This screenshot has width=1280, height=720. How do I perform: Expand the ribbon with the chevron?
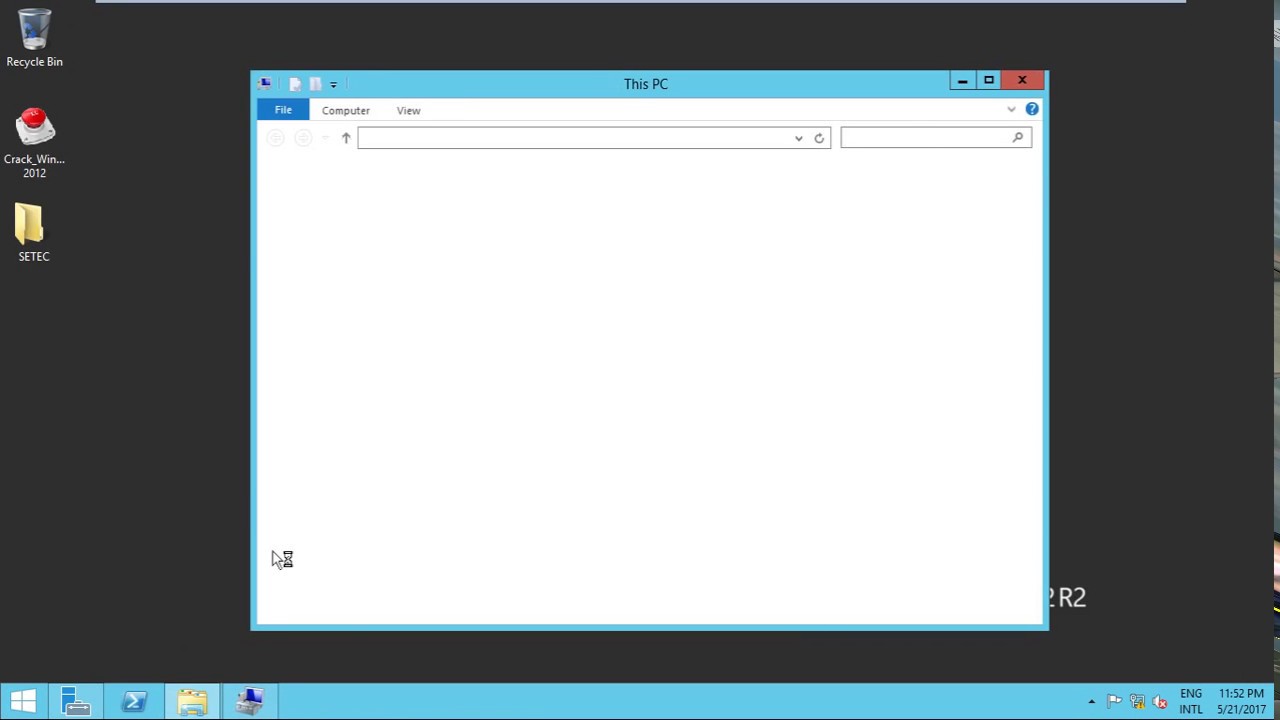tap(1011, 110)
